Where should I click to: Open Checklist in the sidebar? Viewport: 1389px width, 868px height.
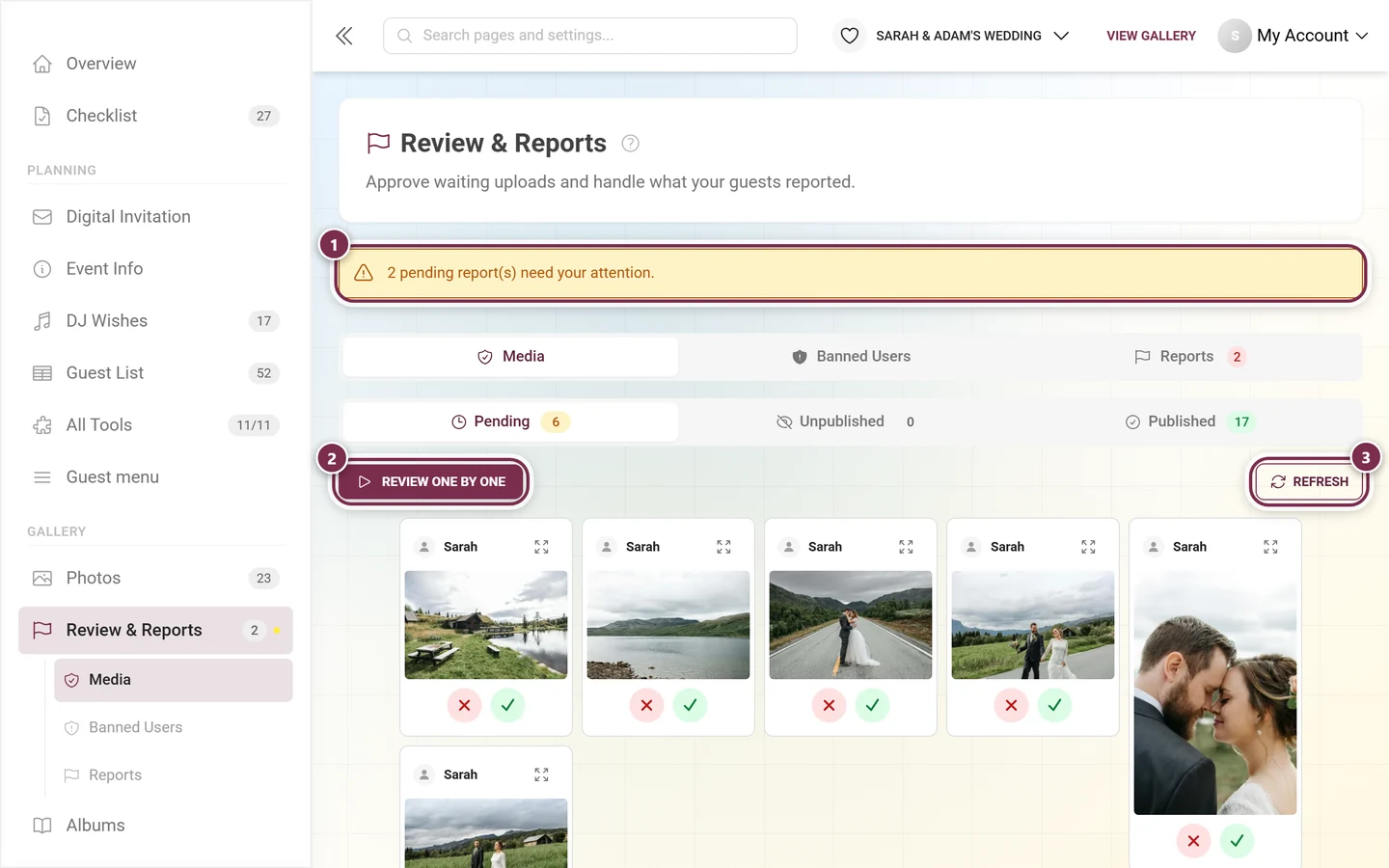coord(154,116)
